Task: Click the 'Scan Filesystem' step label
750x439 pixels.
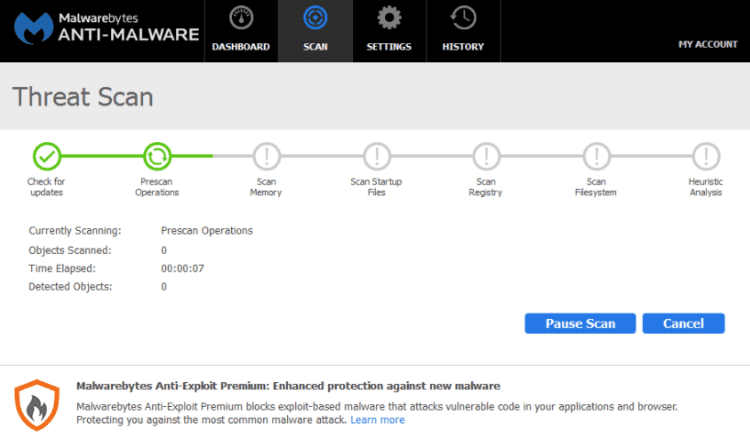Action: tap(596, 187)
